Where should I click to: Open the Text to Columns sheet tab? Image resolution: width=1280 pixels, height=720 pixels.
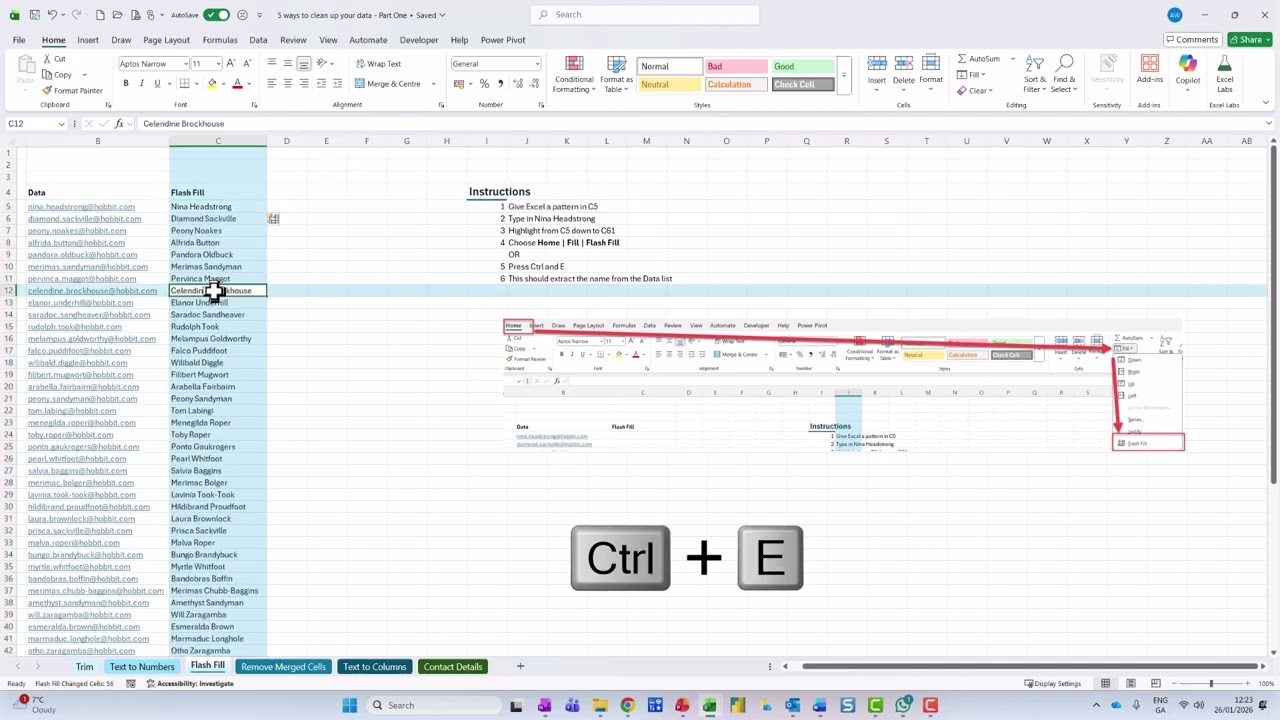tap(374, 666)
